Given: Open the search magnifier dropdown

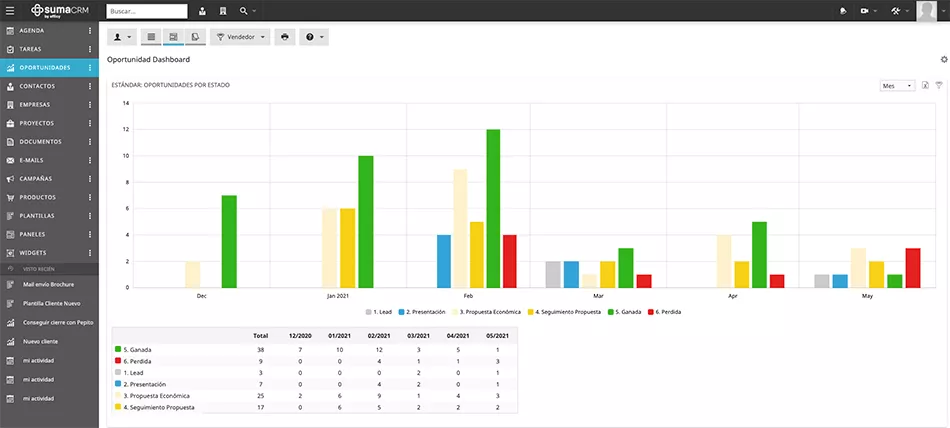Looking at the screenshot, I should point(248,11).
